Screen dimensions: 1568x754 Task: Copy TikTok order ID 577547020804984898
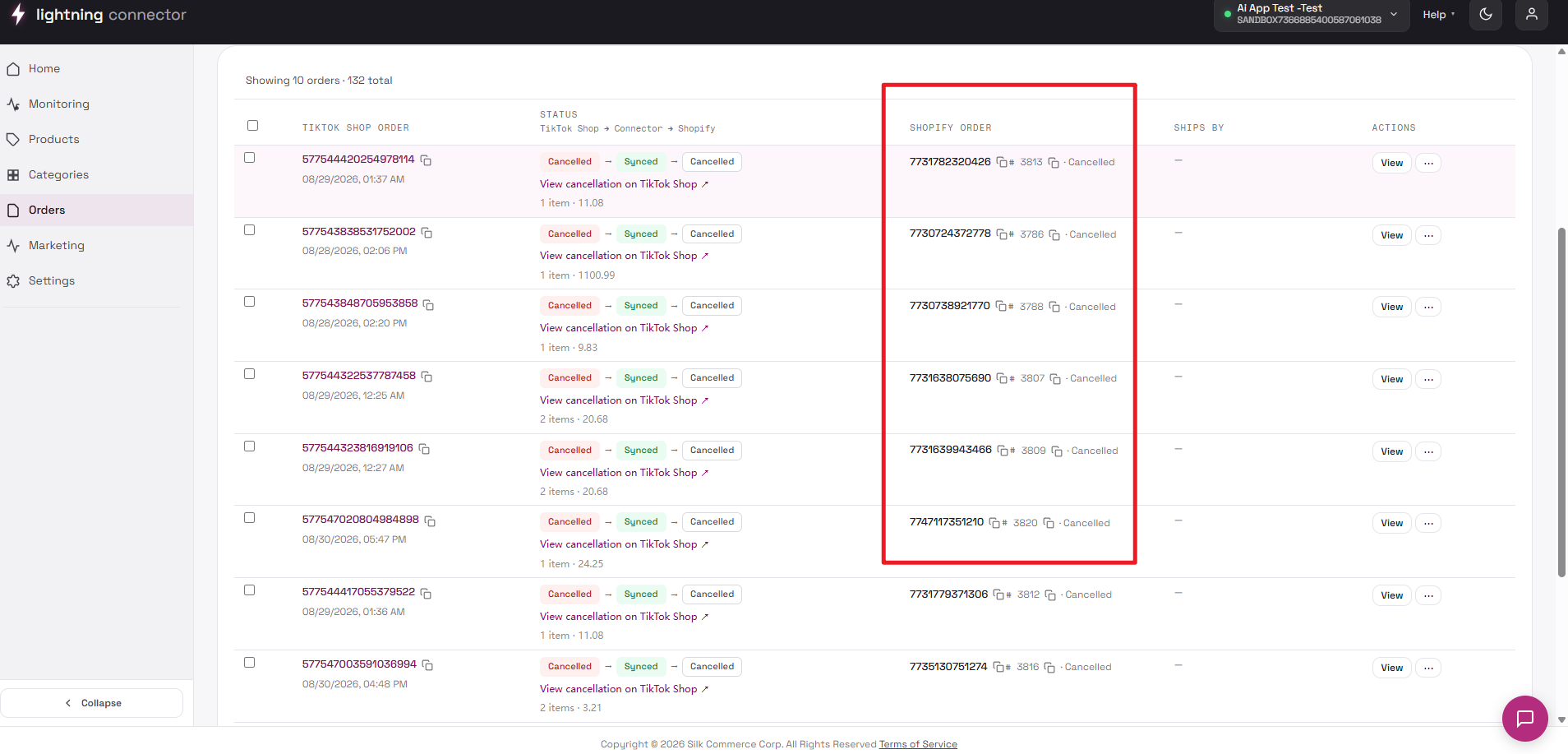point(430,521)
